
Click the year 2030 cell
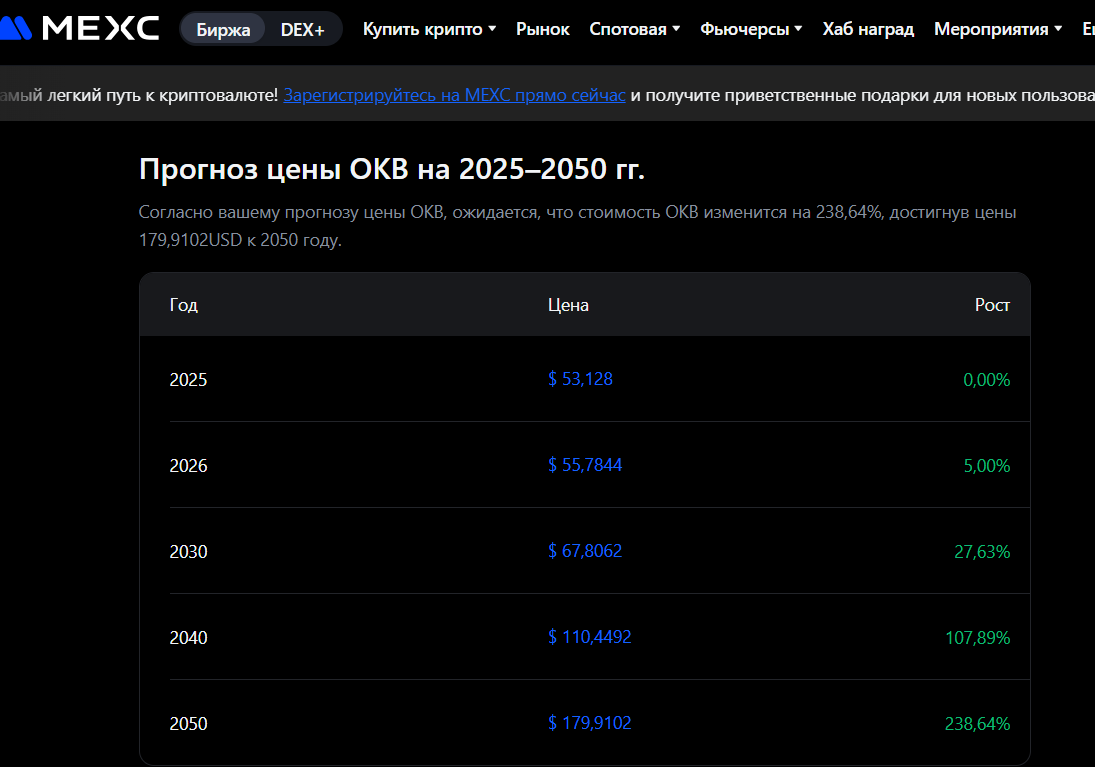pos(189,551)
